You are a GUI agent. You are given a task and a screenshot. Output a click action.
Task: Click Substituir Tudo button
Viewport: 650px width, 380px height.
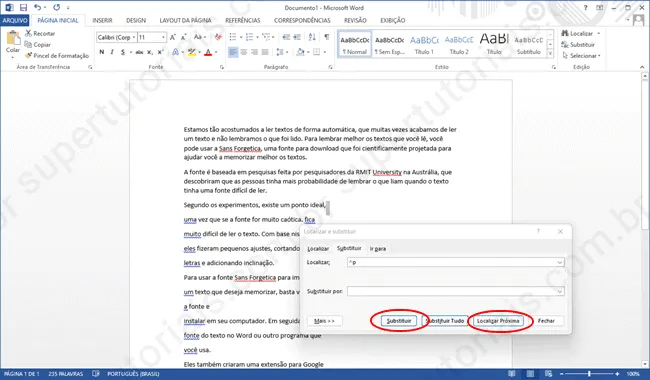point(445,321)
